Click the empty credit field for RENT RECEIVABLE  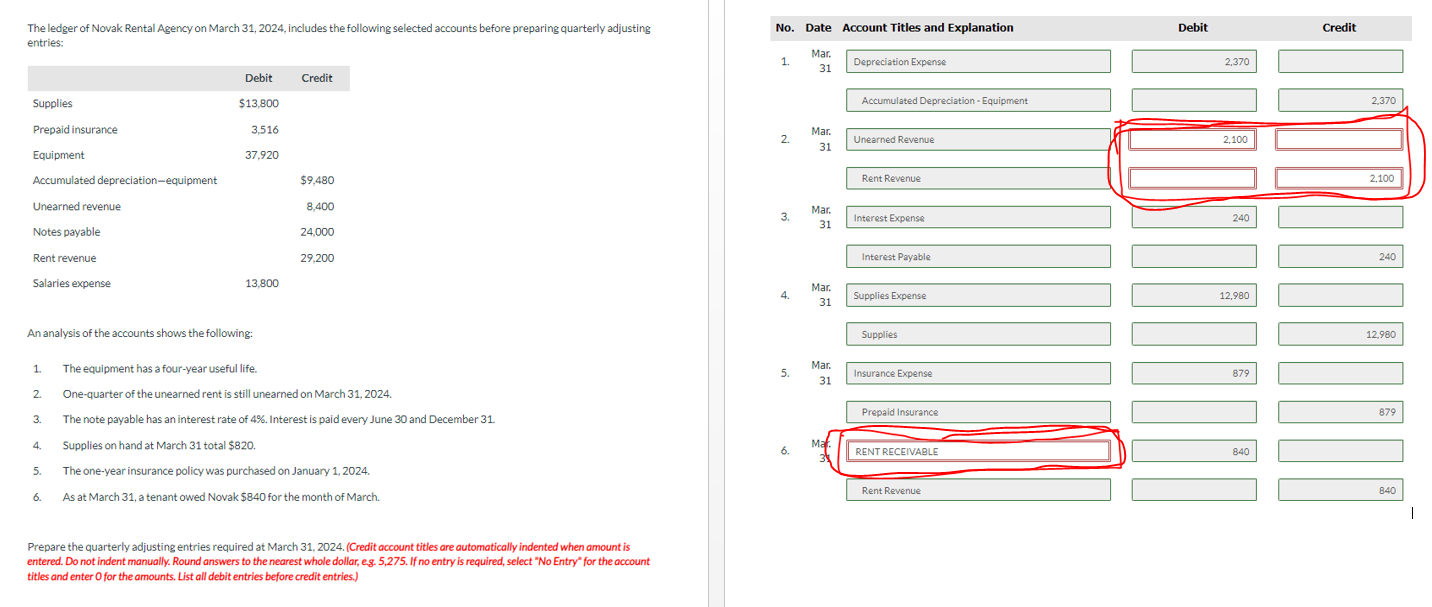click(1340, 451)
